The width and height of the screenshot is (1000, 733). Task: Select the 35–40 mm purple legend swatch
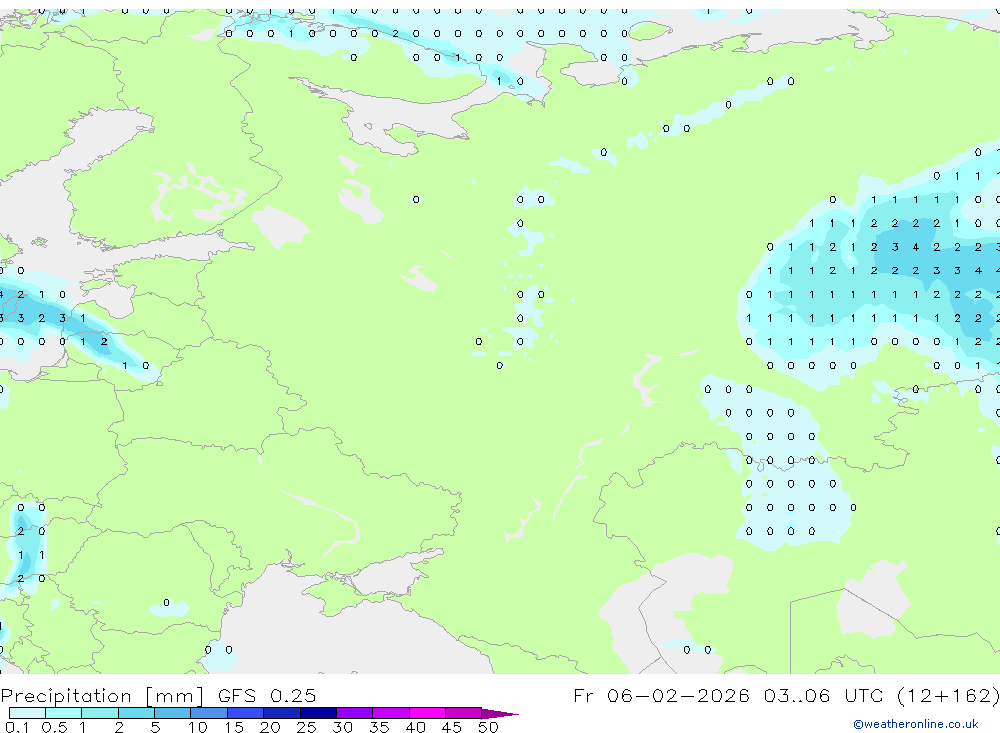[391, 713]
